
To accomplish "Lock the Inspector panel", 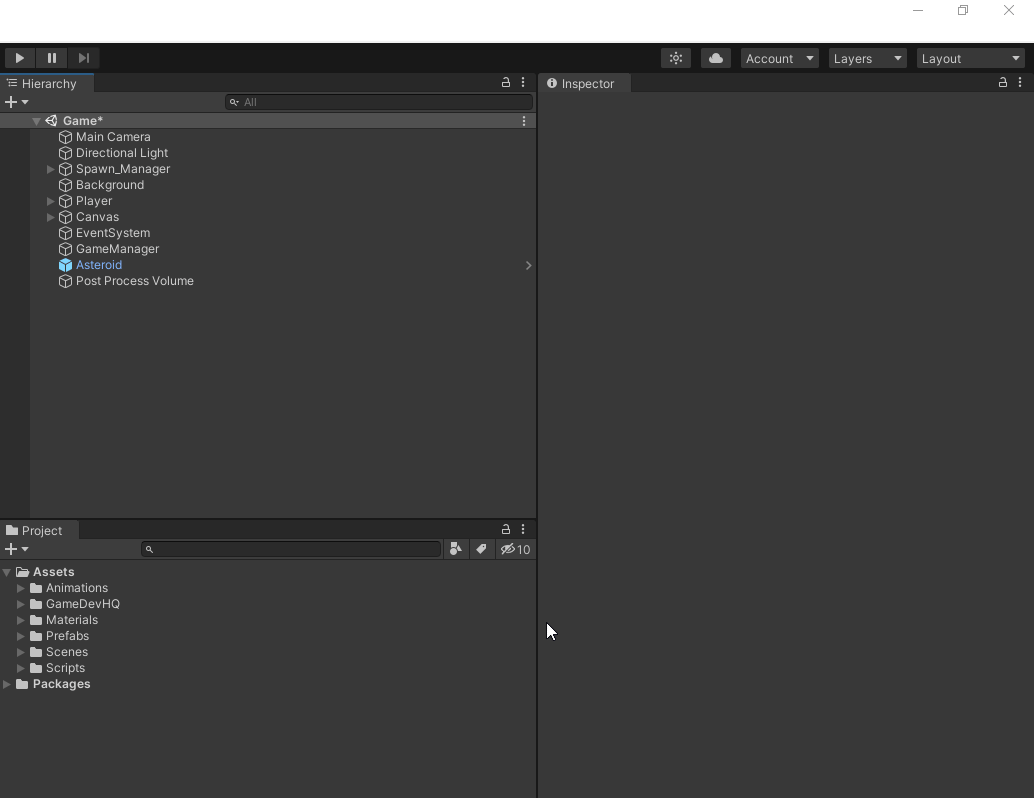I will 1002,83.
